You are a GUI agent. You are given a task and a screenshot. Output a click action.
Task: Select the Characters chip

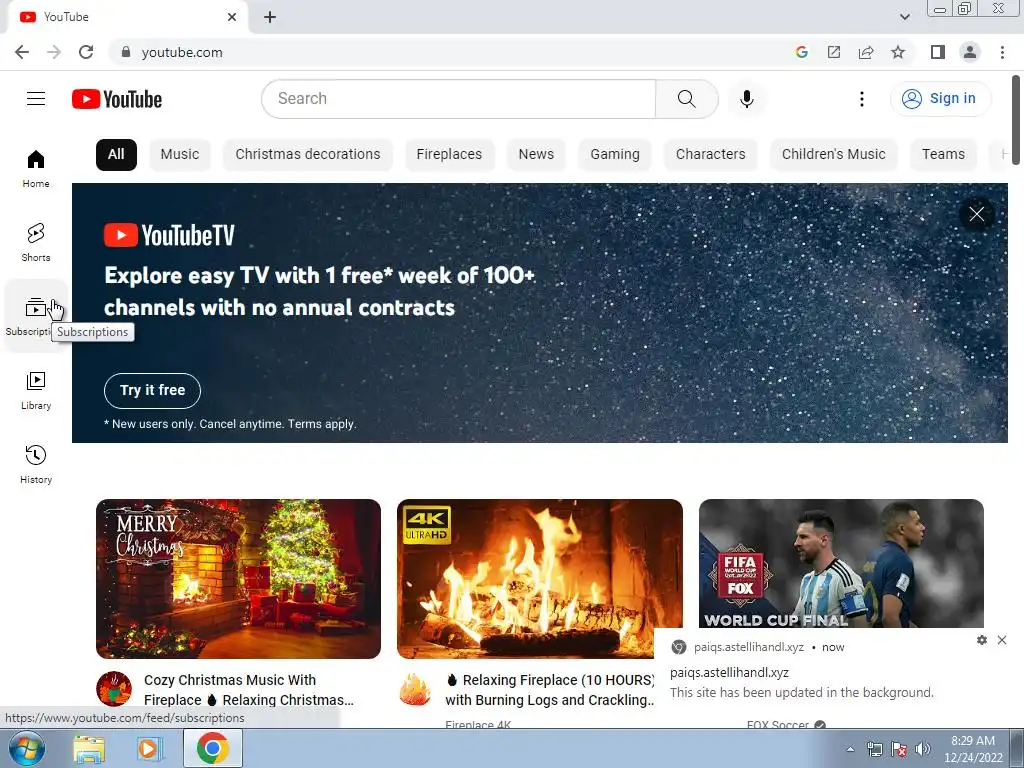point(711,155)
